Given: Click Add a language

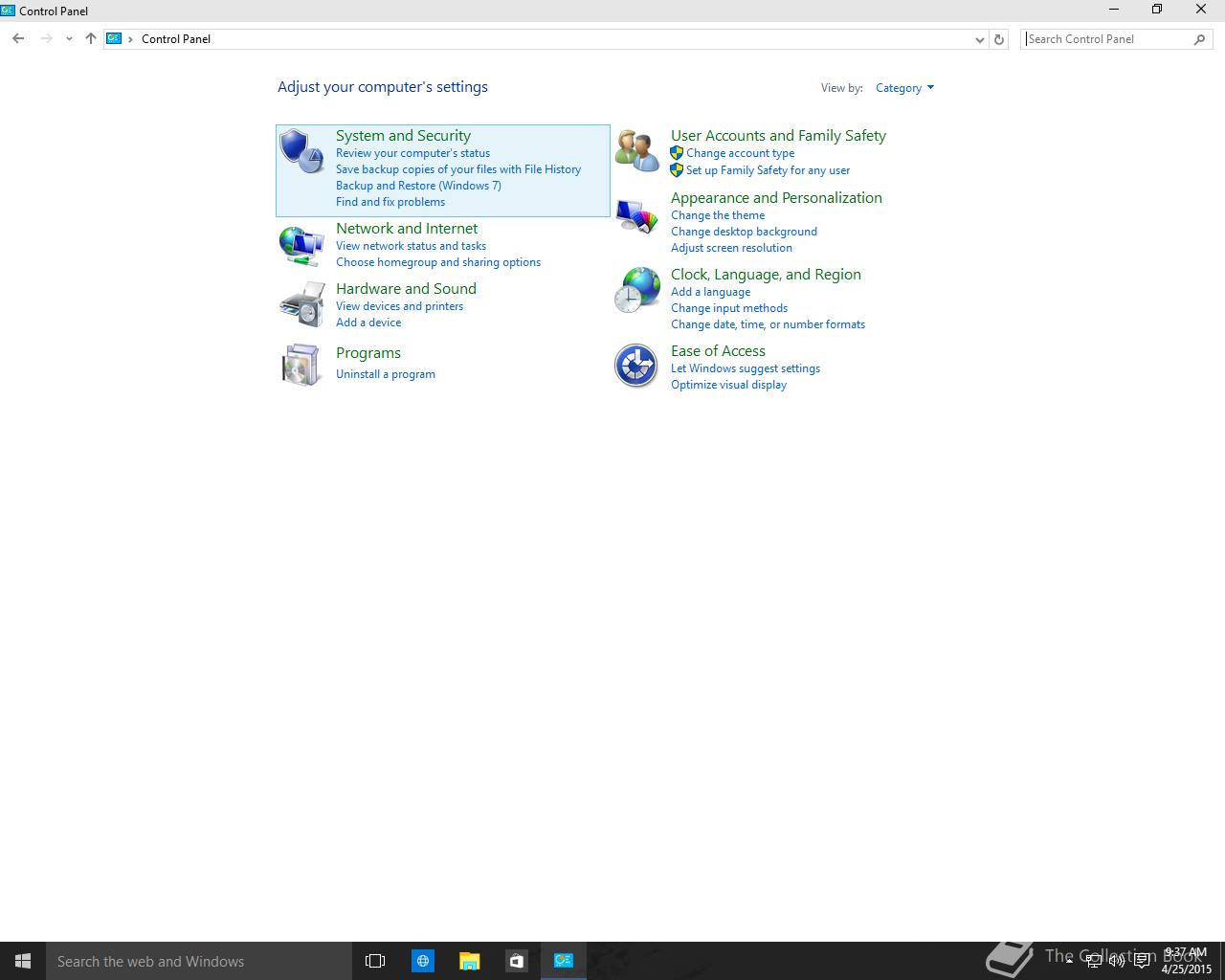Looking at the screenshot, I should pos(710,292).
